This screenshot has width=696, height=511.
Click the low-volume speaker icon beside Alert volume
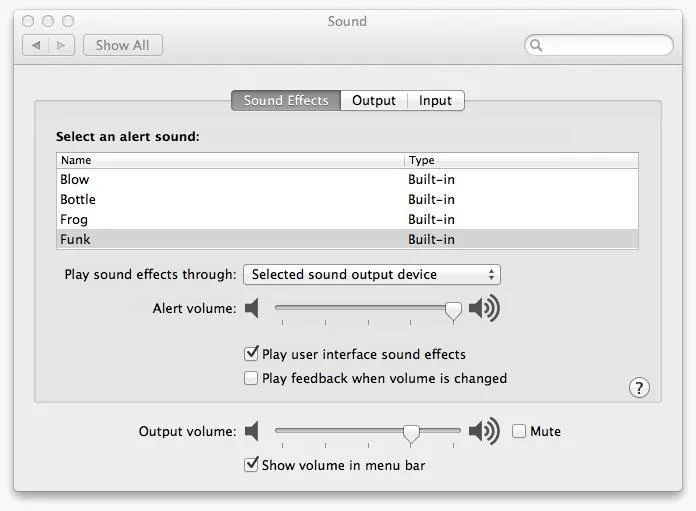point(252,308)
